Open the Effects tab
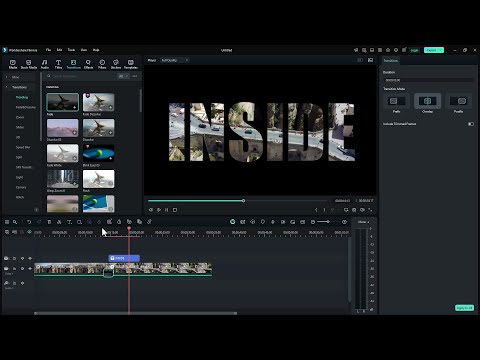The image size is (480, 360). [88, 64]
